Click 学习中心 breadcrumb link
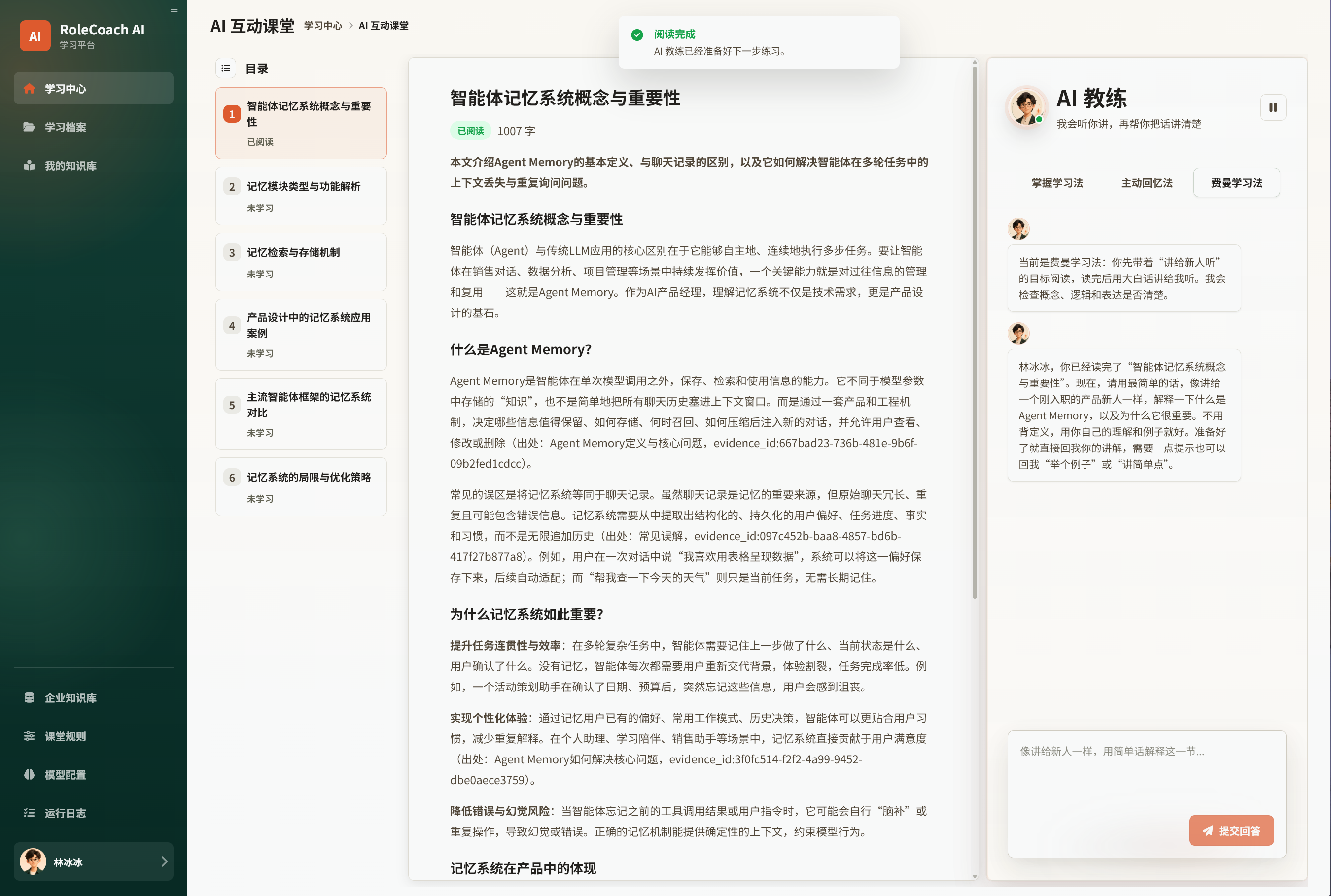Screen dimensions: 1331x896 323,26
